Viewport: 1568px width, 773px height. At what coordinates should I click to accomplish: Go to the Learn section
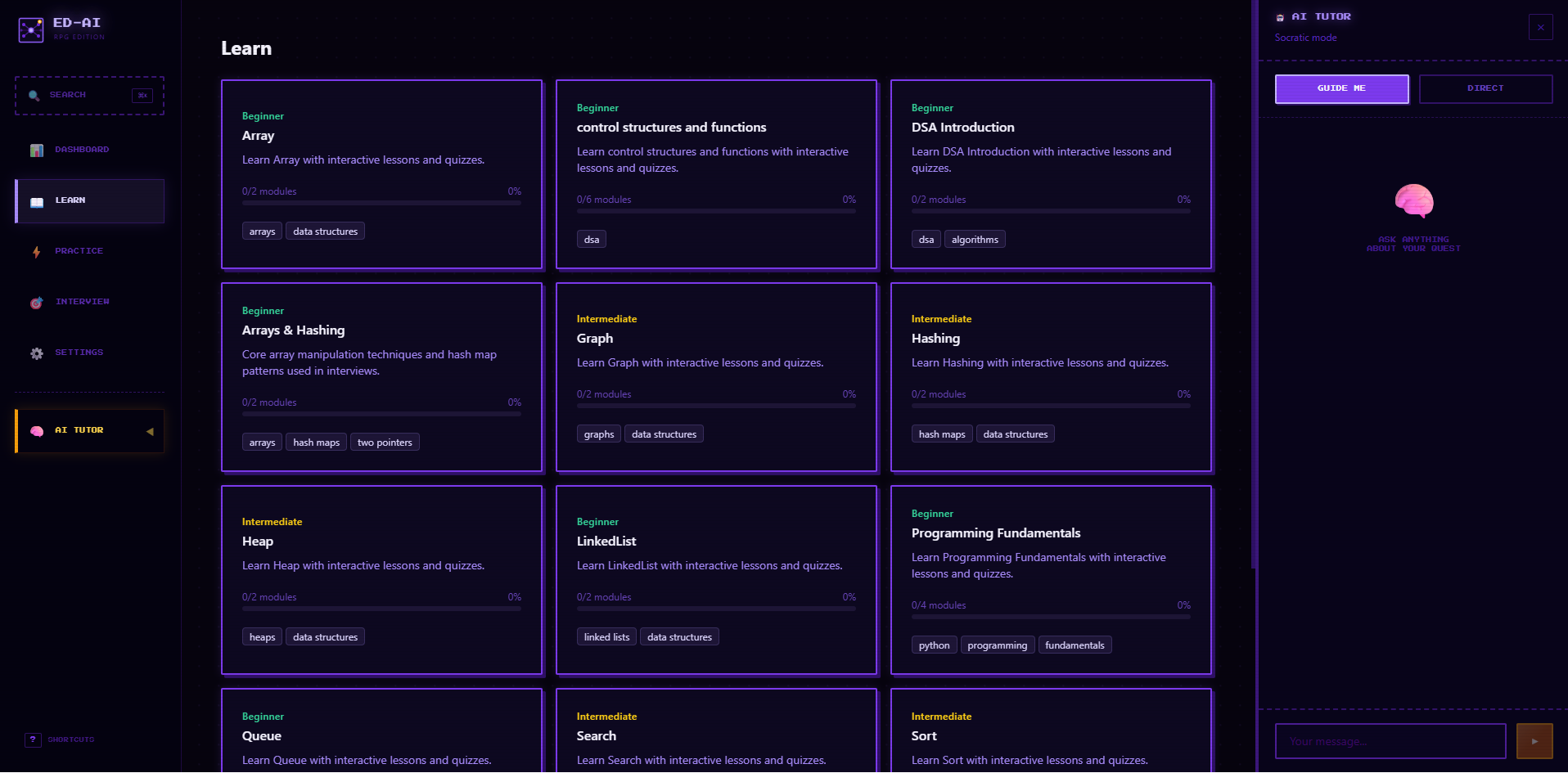coord(89,200)
